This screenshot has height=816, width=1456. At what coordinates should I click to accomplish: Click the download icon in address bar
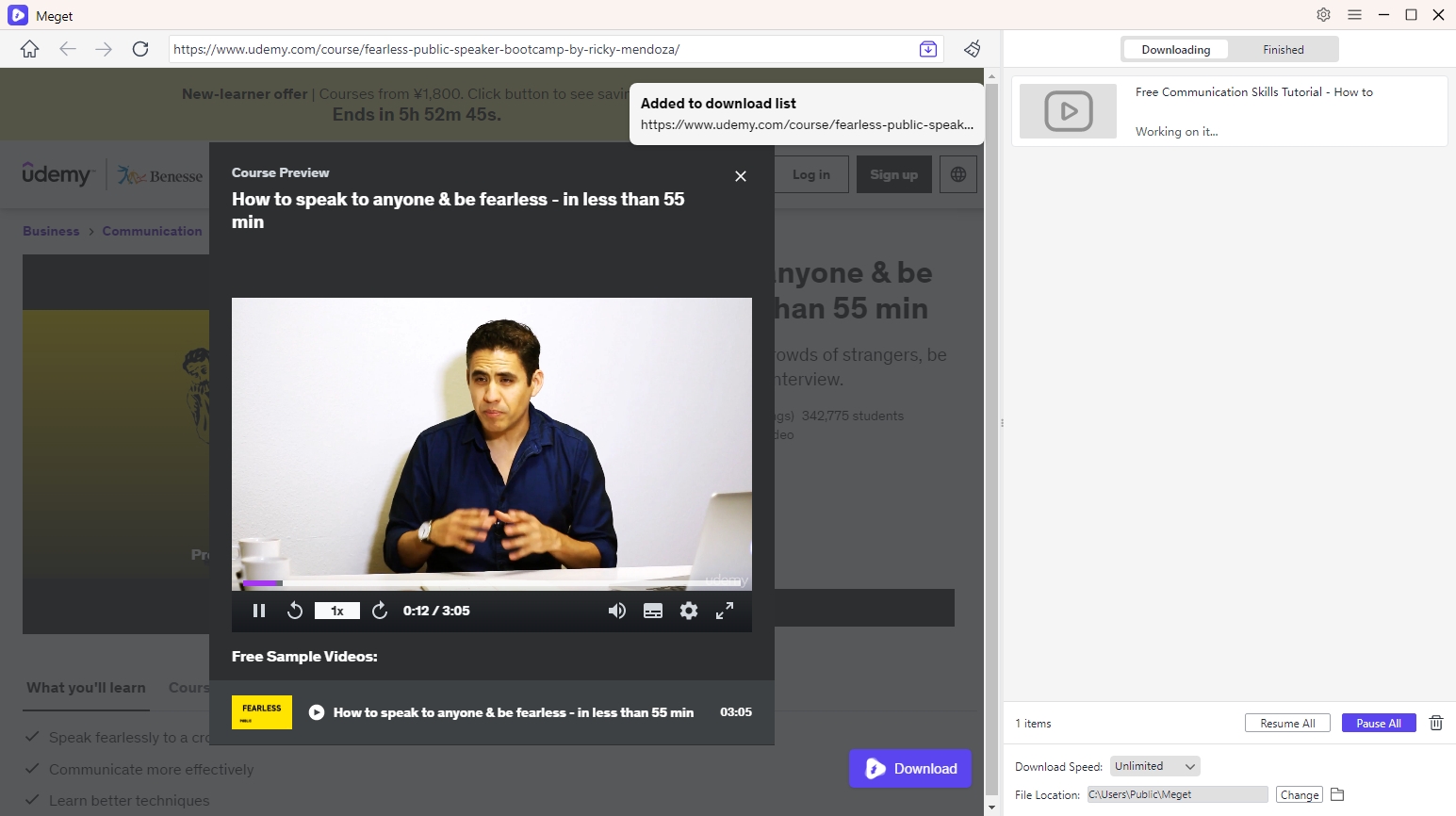(928, 49)
